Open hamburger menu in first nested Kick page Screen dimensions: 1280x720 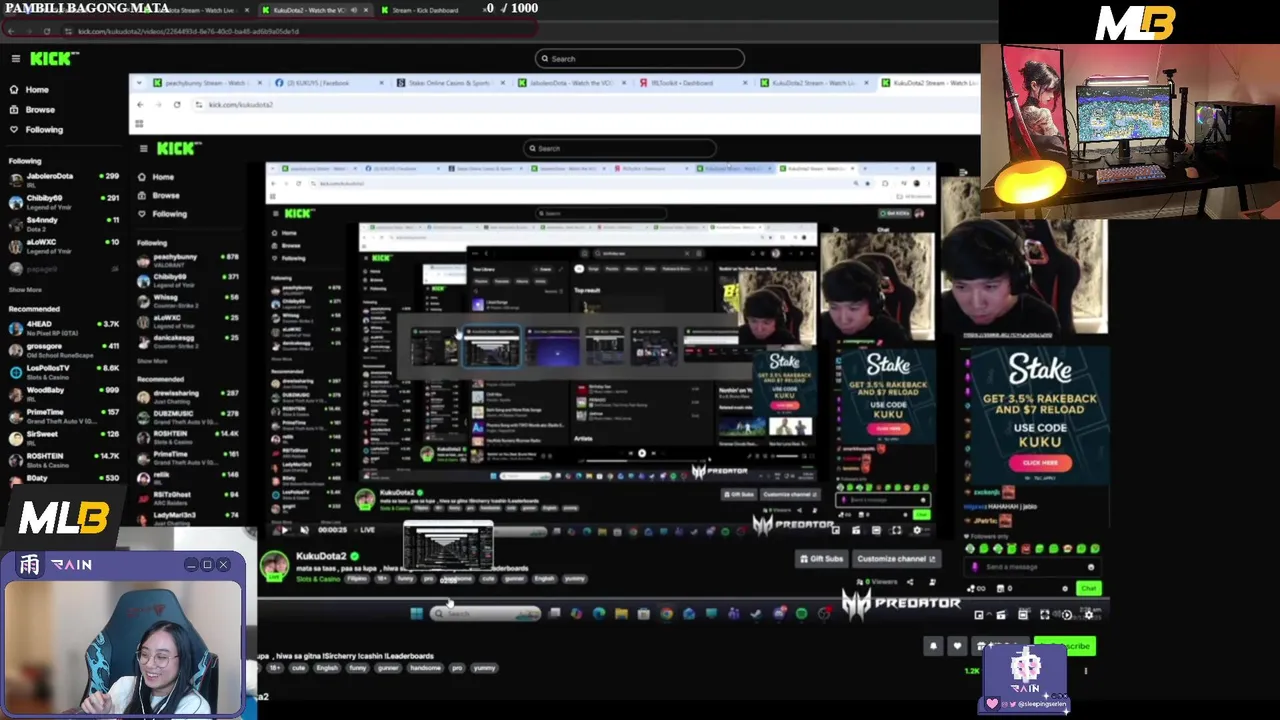click(143, 149)
